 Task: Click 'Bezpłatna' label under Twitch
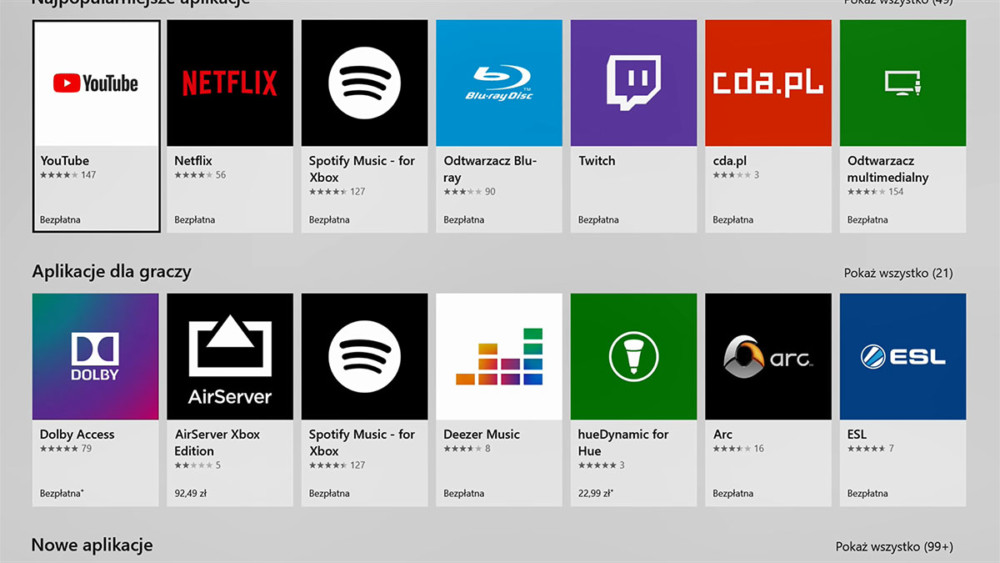coord(598,219)
